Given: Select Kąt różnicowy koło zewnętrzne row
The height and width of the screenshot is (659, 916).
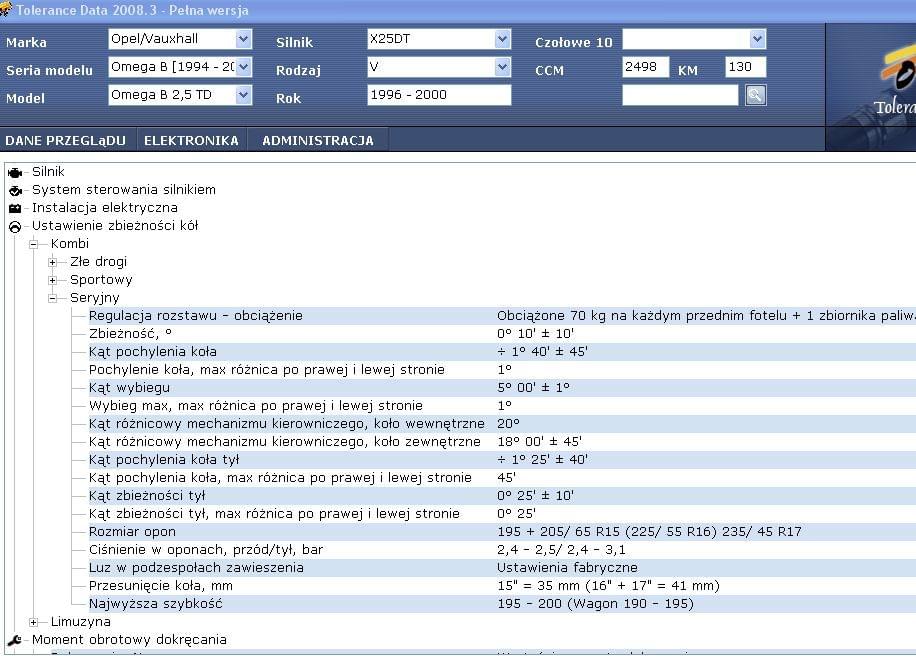Looking at the screenshot, I should (x=502, y=442).
